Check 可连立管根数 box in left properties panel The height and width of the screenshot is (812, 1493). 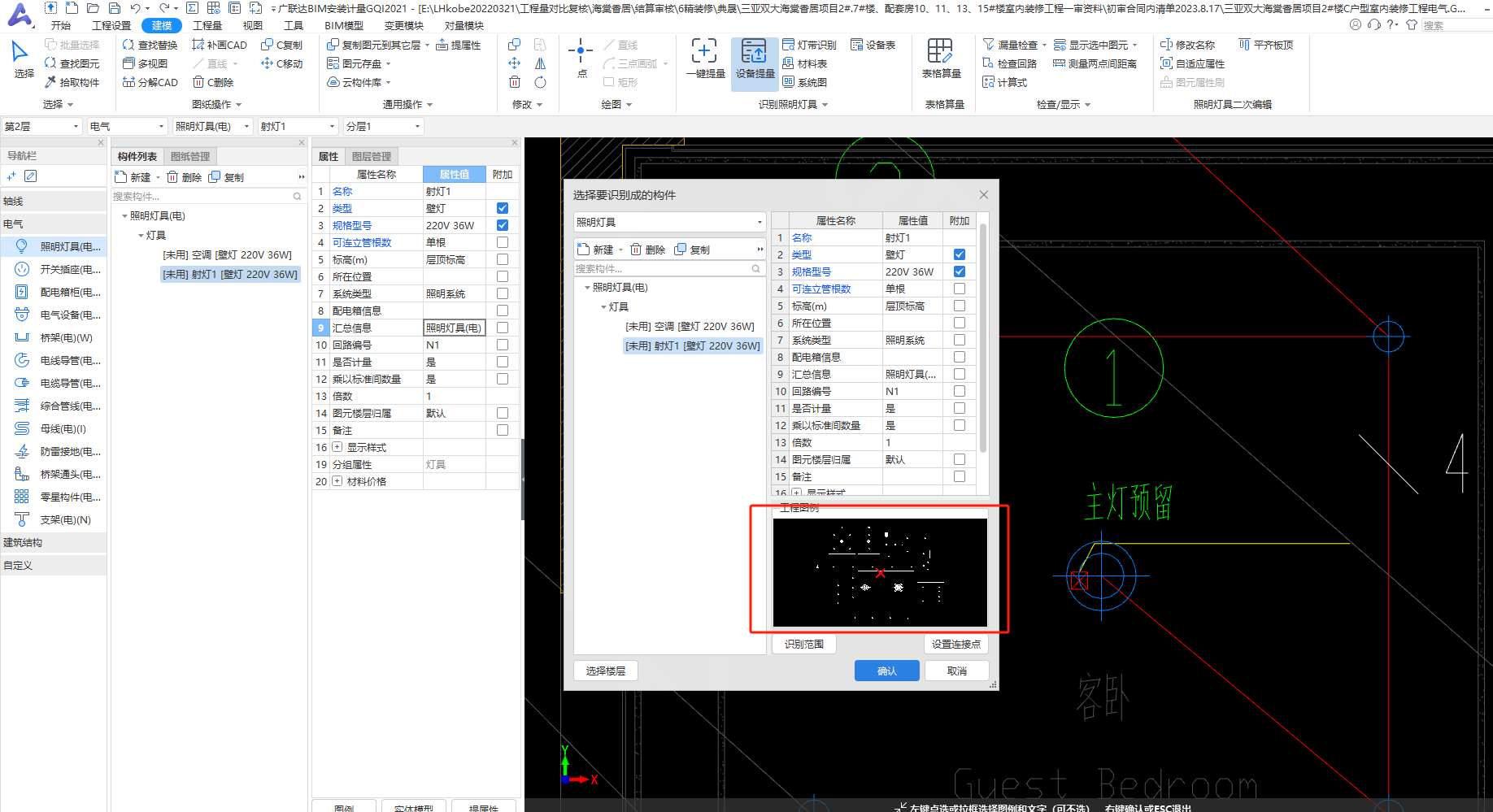tap(503, 242)
